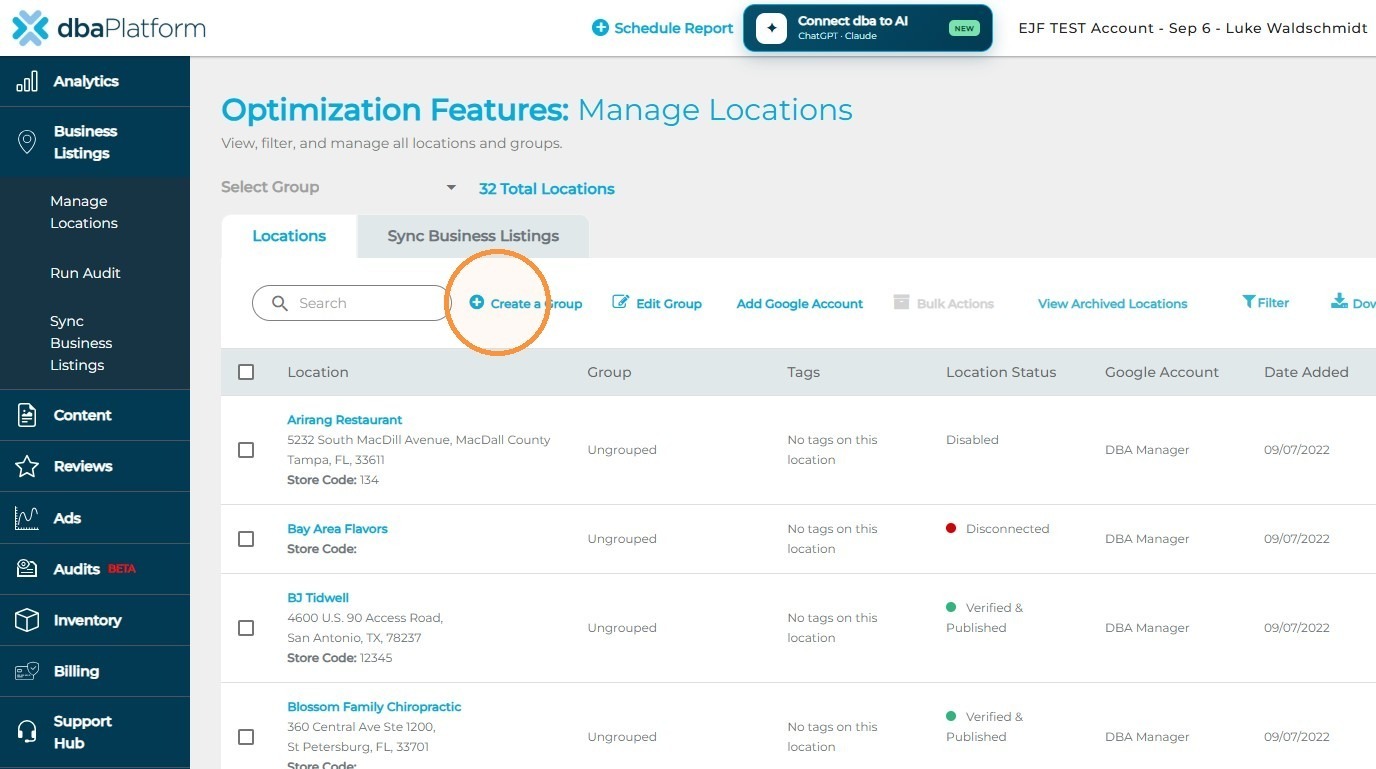Click the Disabled status for Arirang Restaurant
This screenshot has width=1376, height=769.
(972, 440)
